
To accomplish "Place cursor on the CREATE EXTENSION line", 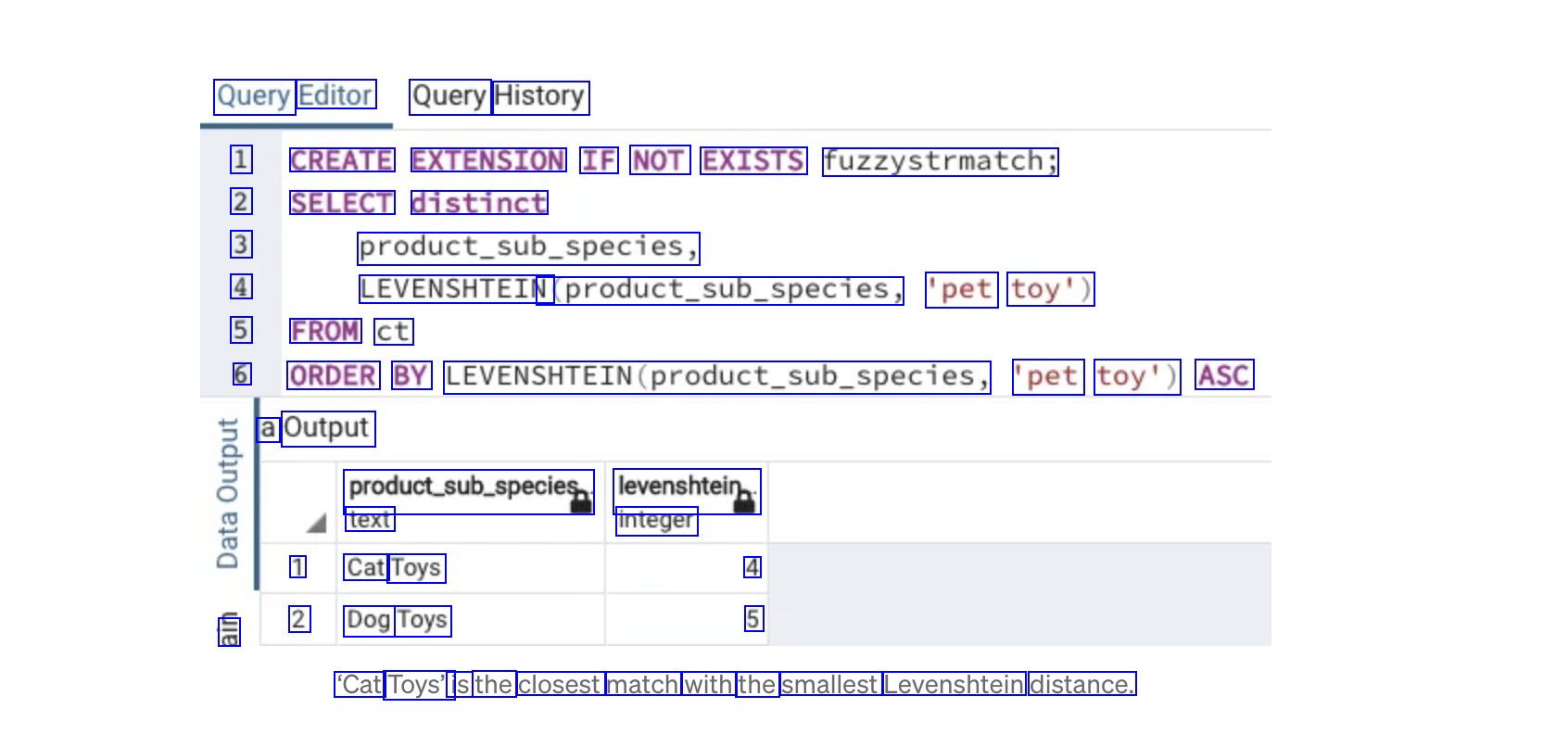I will click(673, 161).
